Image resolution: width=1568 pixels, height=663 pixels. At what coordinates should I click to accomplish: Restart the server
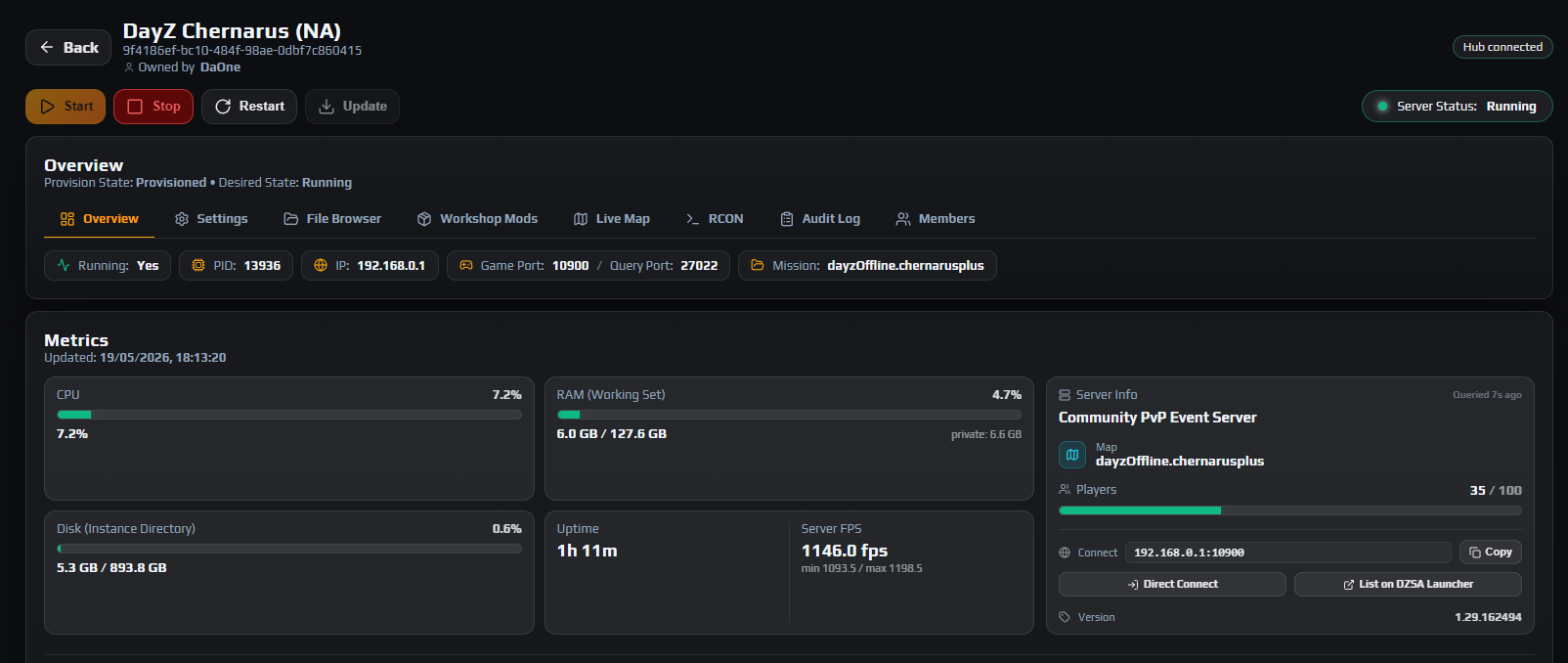click(x=249, y=107)
